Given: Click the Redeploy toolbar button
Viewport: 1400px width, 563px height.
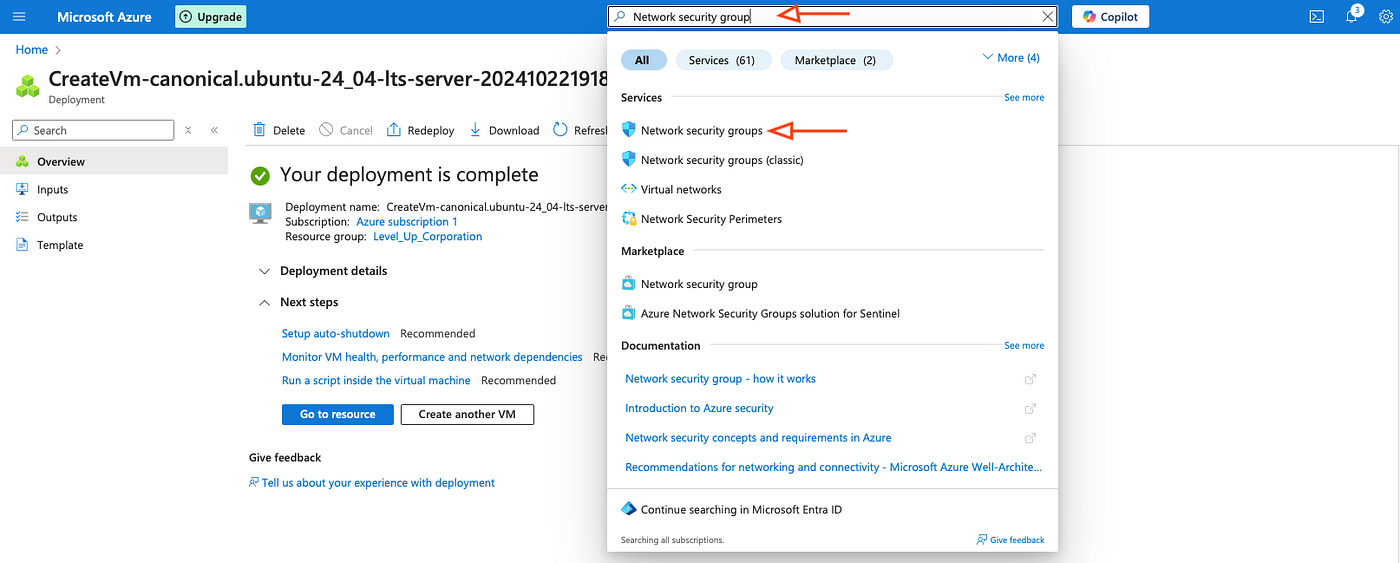Looking at the screenshot, I should [x=420, y=130].
